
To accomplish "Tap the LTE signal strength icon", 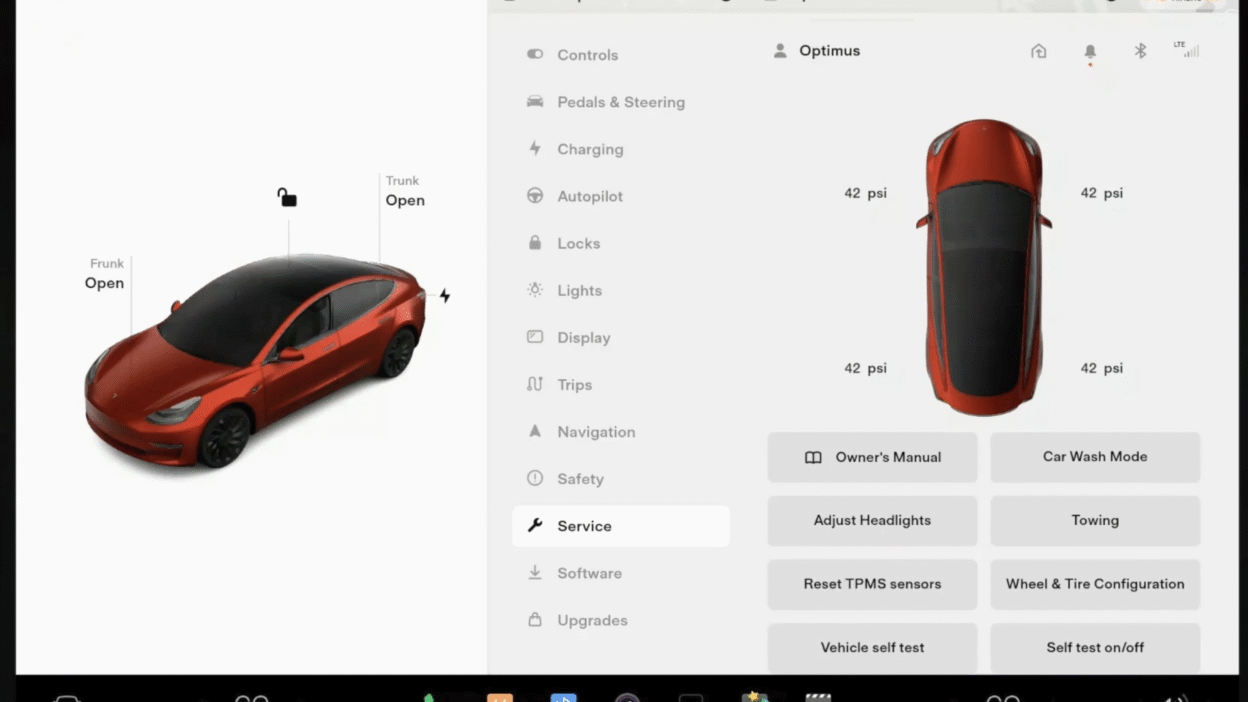I will 1187,50.
